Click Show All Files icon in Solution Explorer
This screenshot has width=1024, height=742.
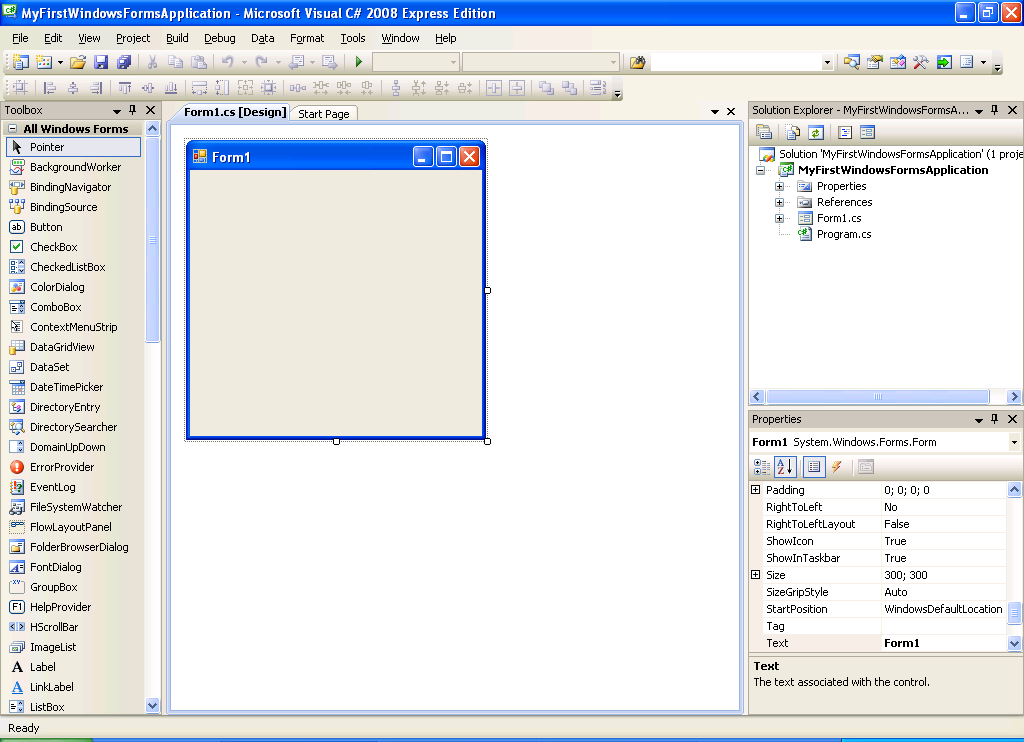point(793,133)
